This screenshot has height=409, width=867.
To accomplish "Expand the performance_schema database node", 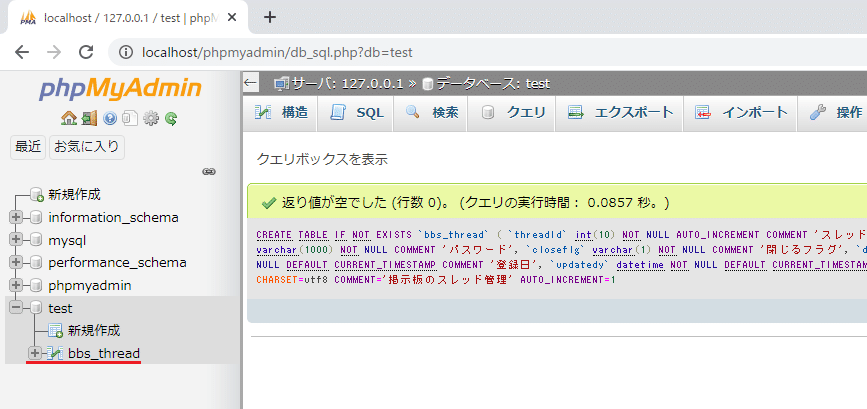I will (x=16, y=263).
